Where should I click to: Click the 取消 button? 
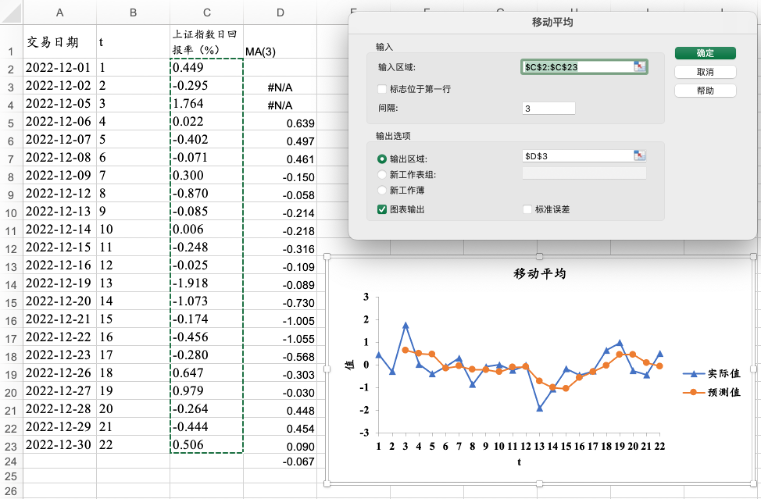[x=705, y=72]
